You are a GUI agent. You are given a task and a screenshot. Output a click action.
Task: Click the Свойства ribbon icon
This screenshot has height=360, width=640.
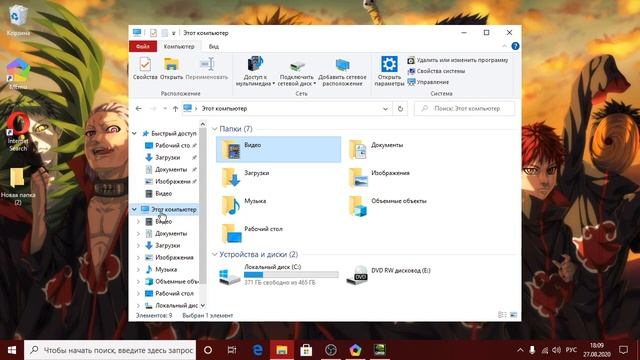145,64
